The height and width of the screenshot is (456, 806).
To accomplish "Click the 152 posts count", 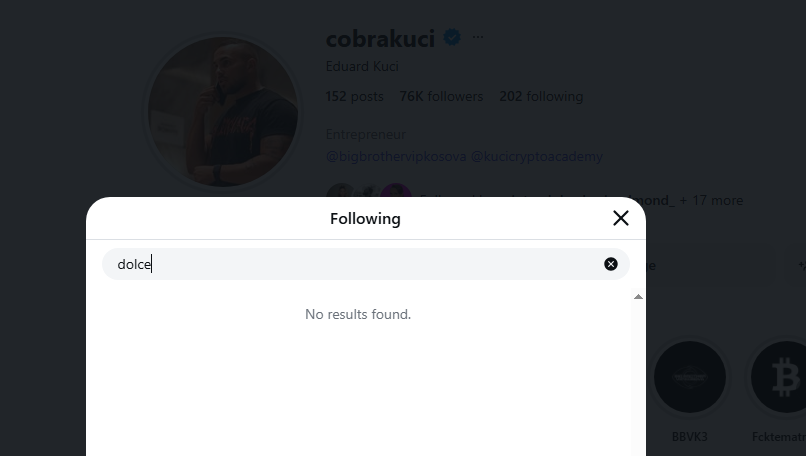I will [x=354, y=96].
